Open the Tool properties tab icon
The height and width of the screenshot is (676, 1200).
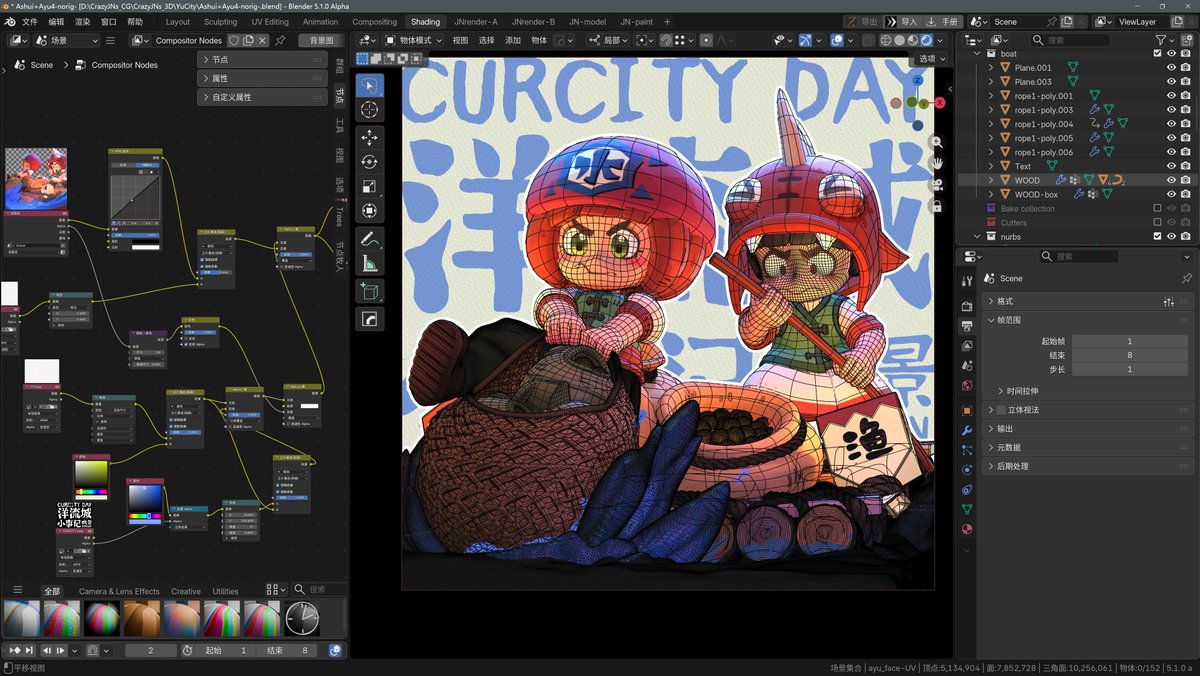click(x=967, y=281)
